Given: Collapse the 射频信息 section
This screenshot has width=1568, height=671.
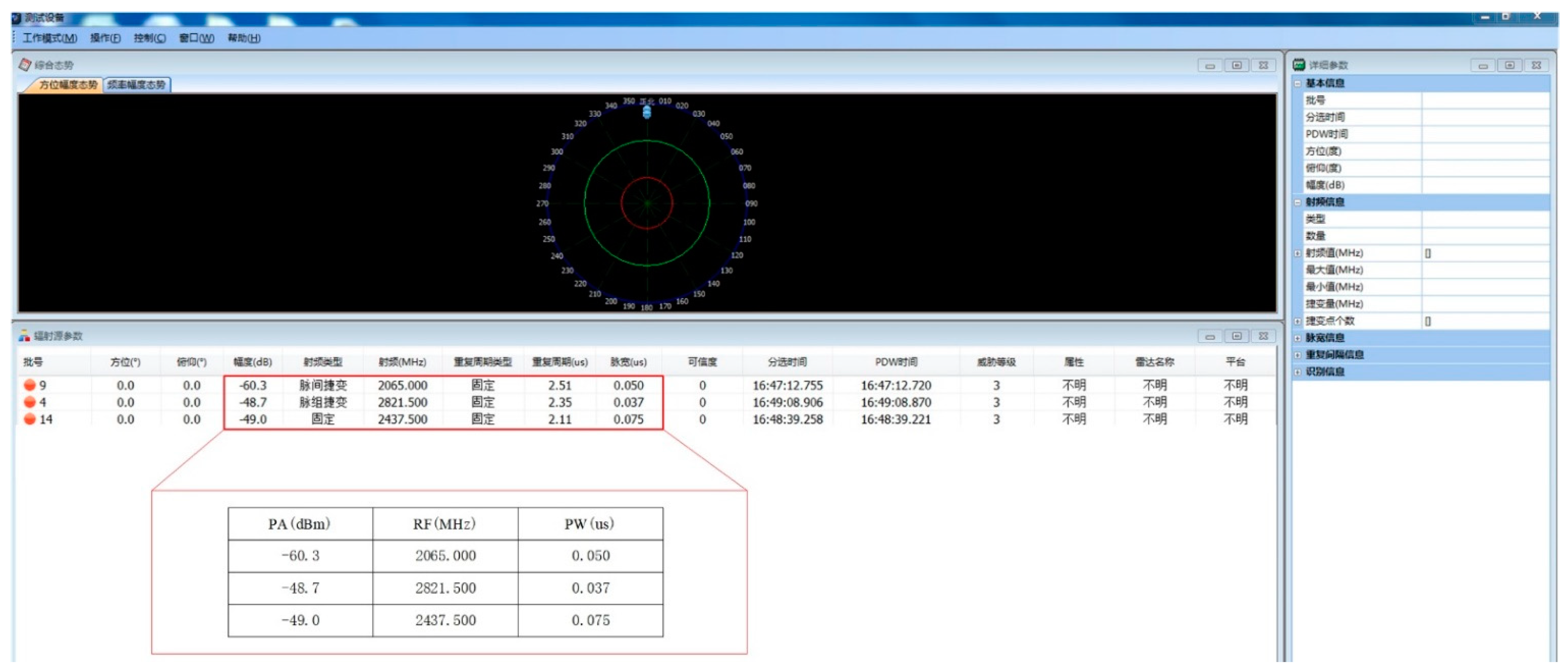Looking at the screenshot, I should tap(1298, 202).
